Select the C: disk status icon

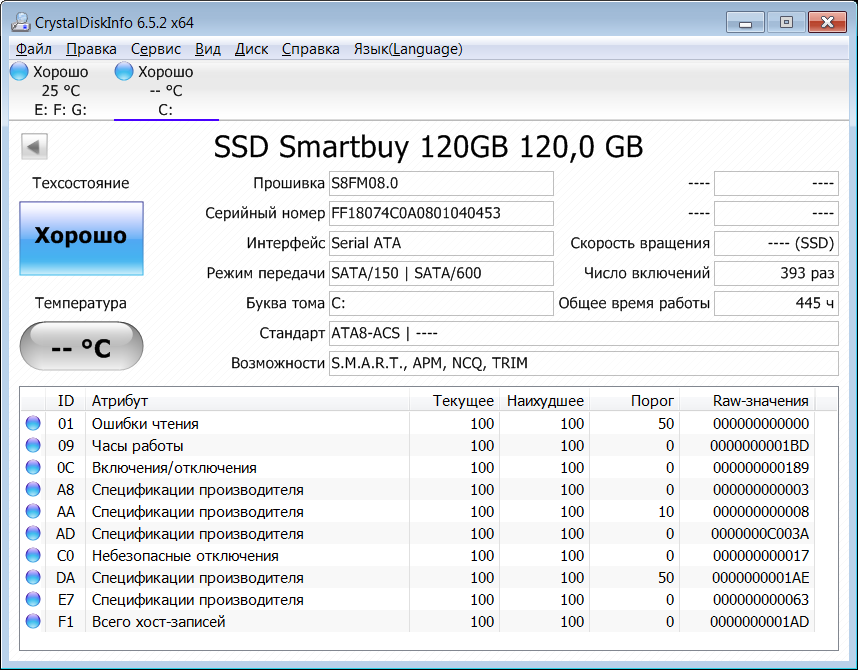coord(124,72)
